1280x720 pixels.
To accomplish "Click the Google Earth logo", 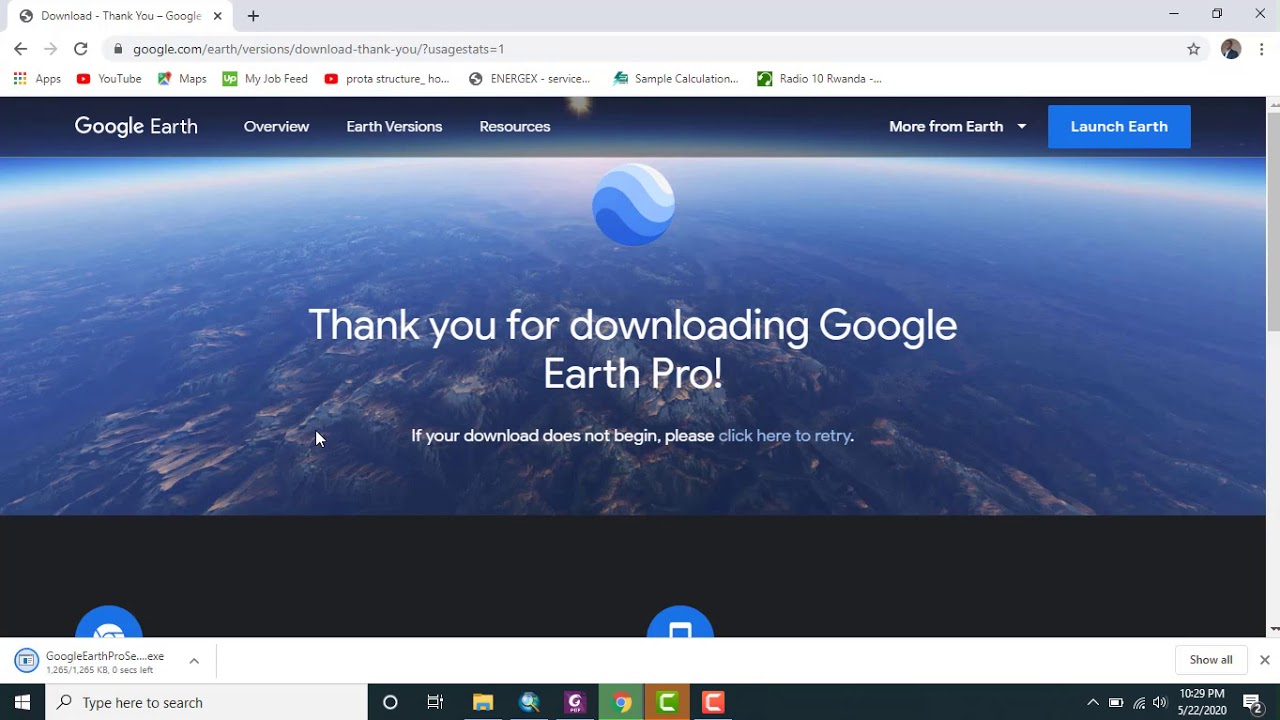I will click(136, 127).
